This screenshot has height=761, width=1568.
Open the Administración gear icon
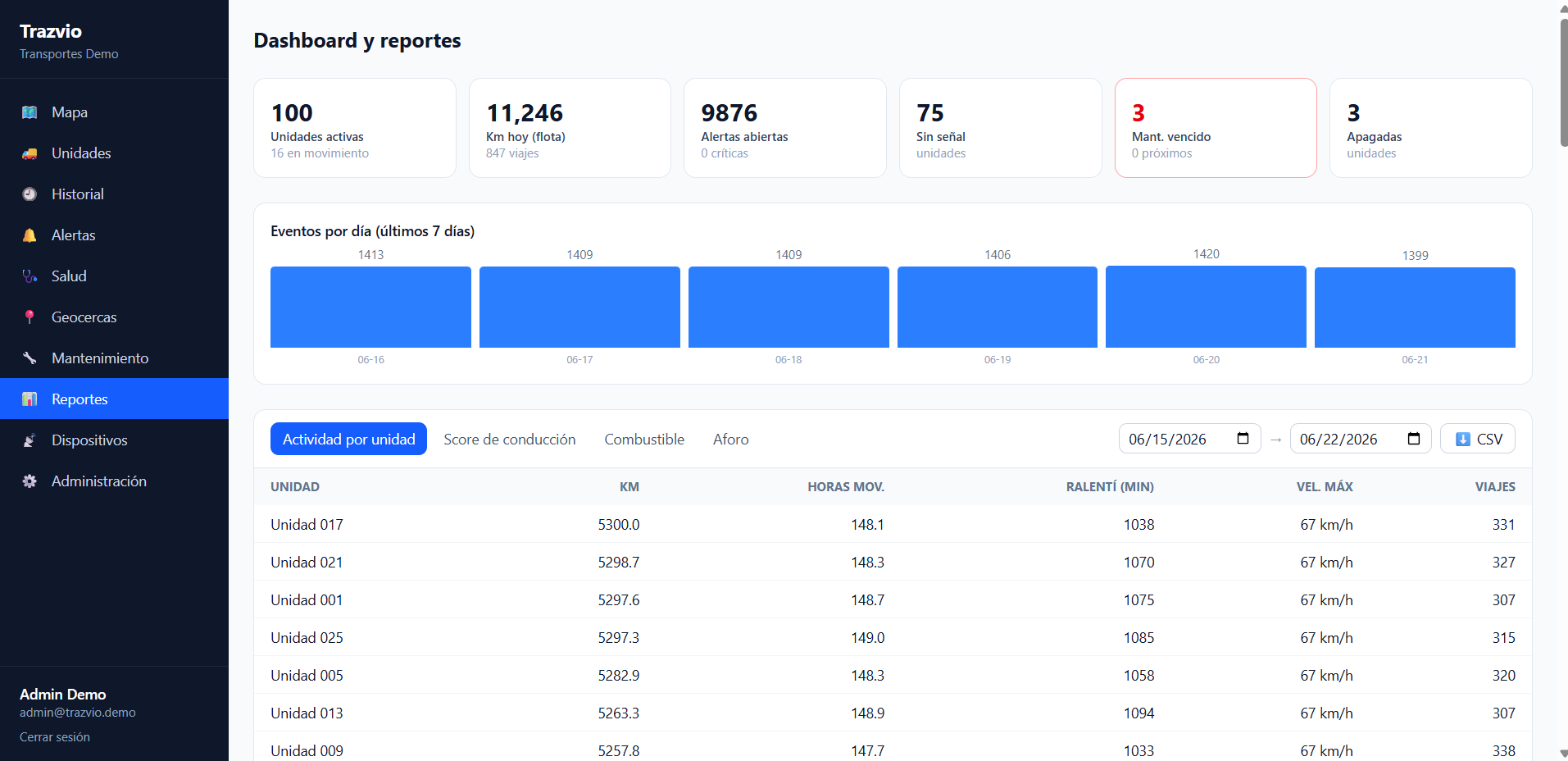point(30,481)
